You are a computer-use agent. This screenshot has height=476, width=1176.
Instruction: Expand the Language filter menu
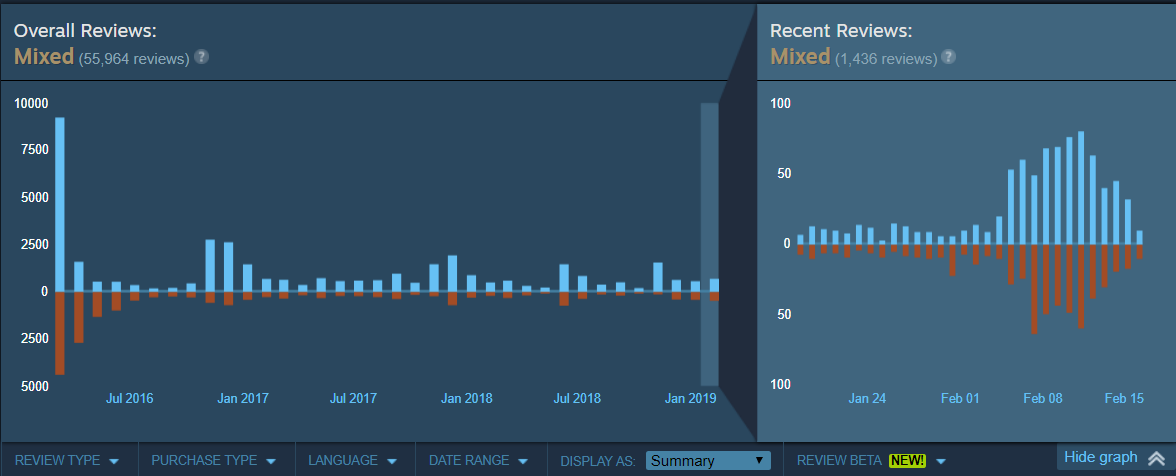tap(352, 460)
